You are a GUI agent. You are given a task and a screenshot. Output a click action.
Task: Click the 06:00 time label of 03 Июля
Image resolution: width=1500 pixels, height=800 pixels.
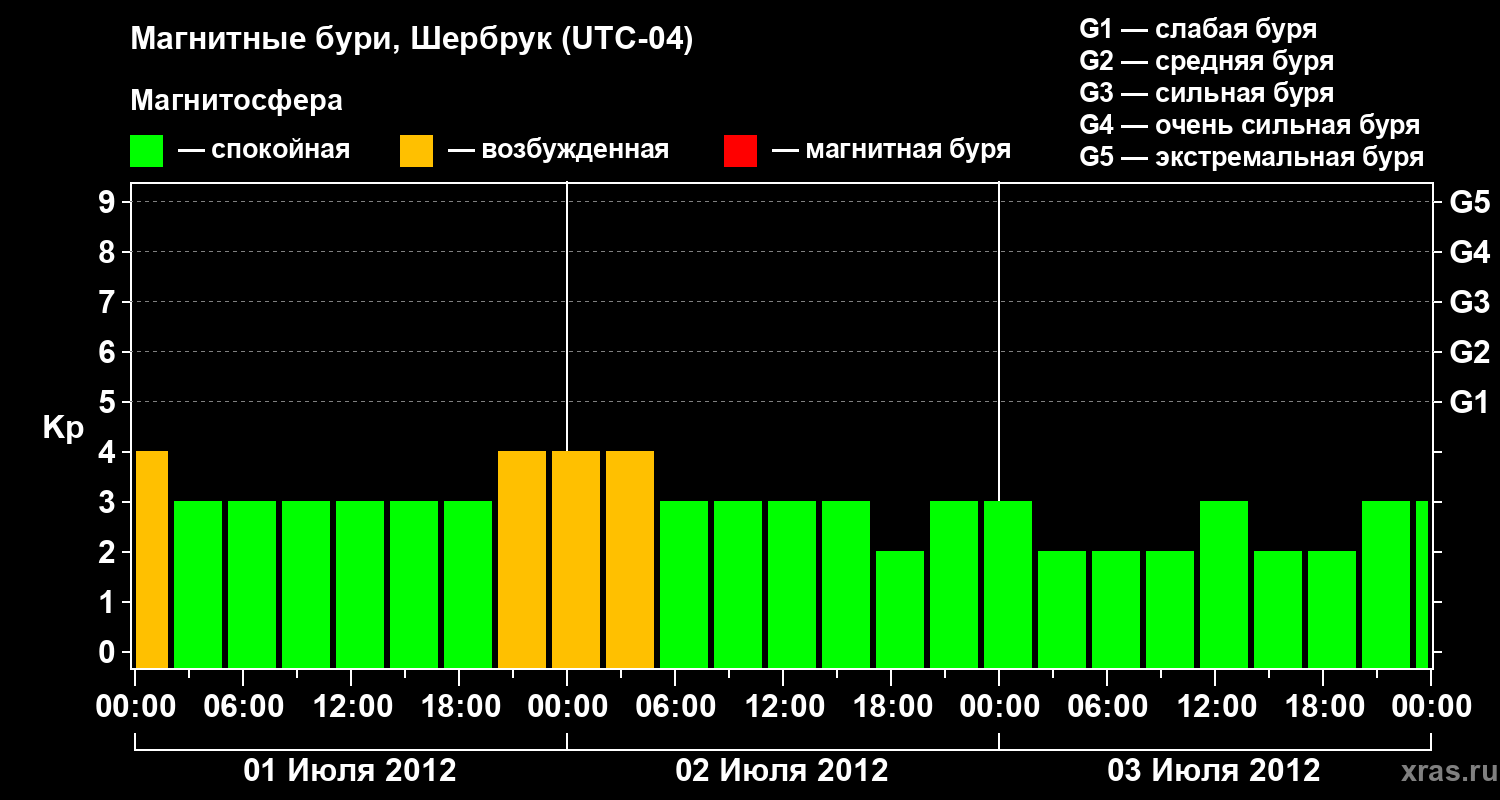1107,707
